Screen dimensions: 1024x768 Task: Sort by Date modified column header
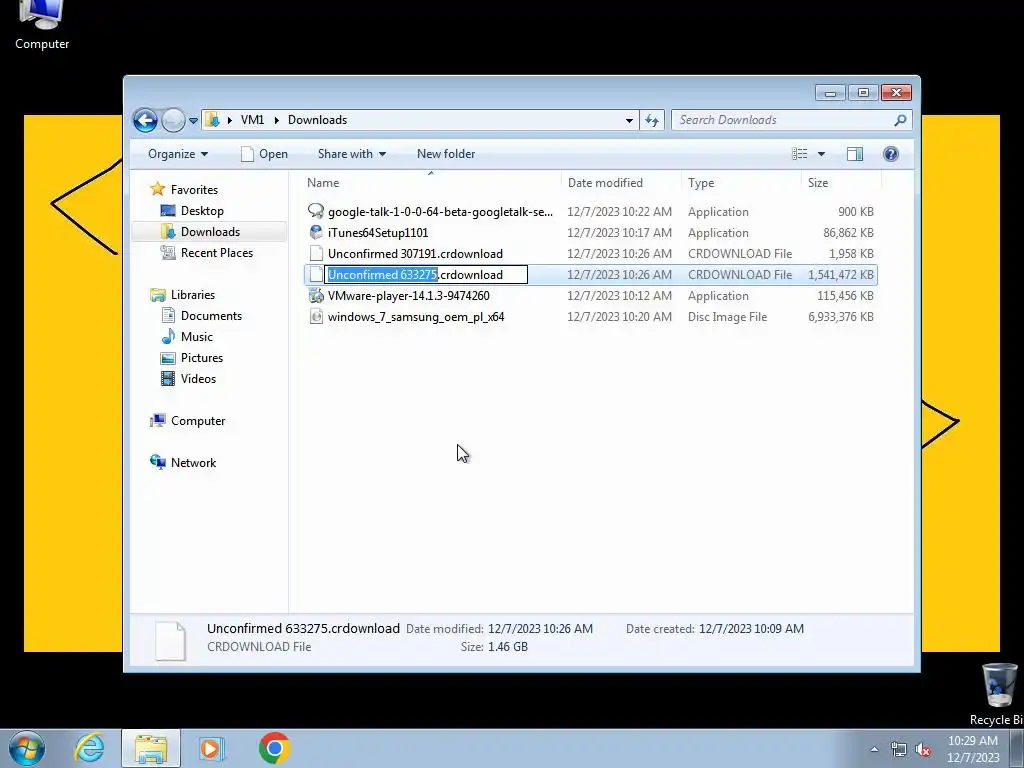coord(620,183)
